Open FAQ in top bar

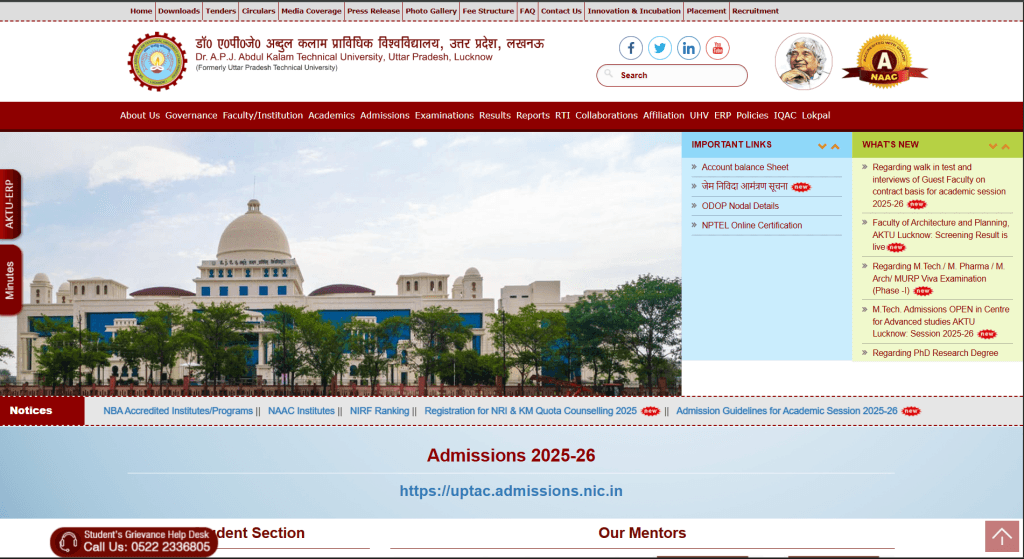click(527, 11)
